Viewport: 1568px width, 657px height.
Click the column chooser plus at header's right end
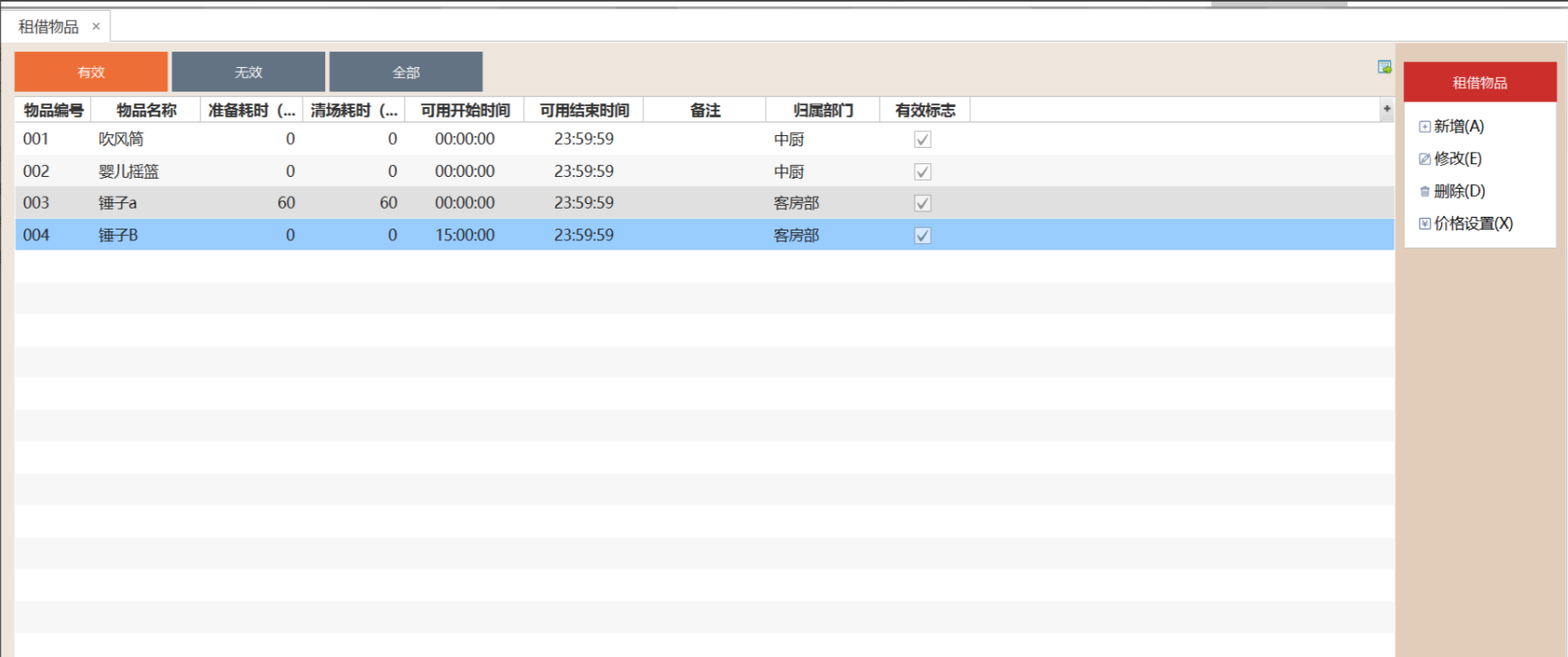tap(1386, 110)
